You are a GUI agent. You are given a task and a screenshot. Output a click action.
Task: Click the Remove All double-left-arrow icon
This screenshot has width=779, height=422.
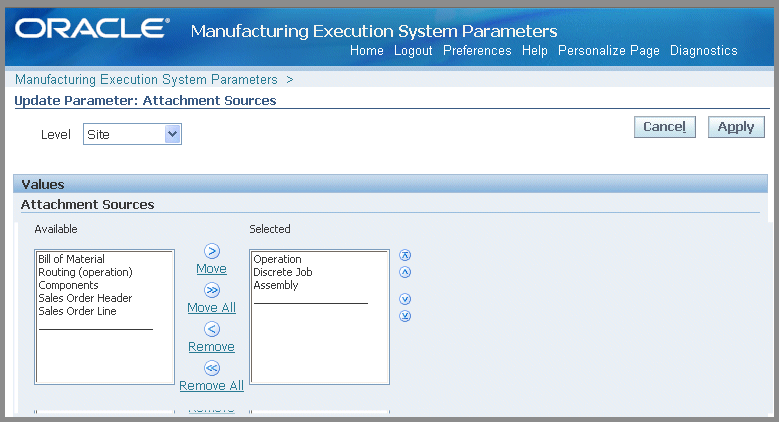[x=212, y=368]
